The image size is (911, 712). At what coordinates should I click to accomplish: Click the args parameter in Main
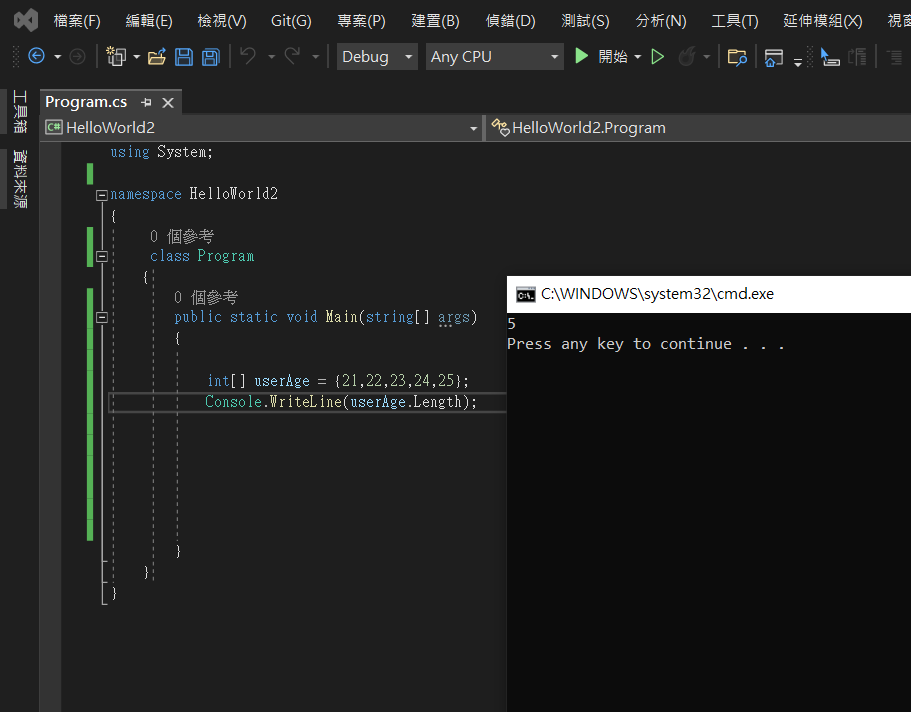[x=453, y=317]
